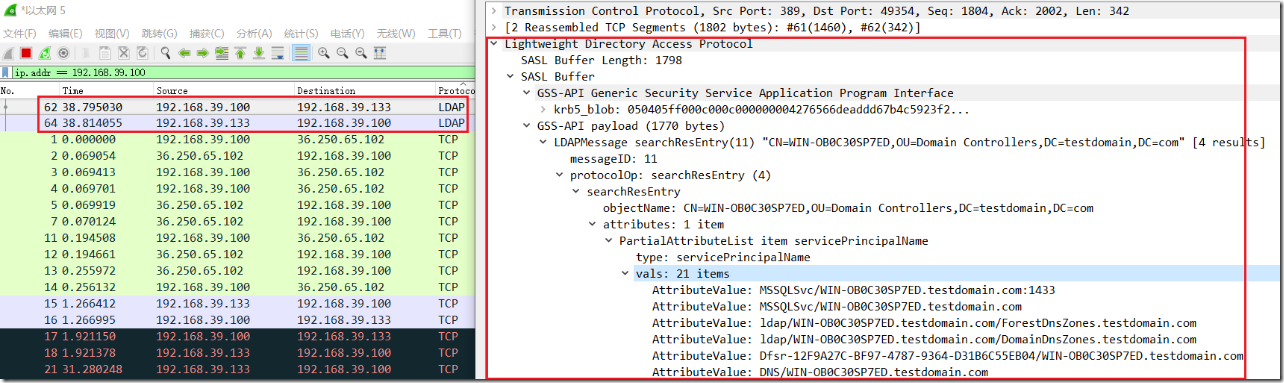Select AttributeValue DNS/WIN-OB0C30SP7ED.testdomain.com
The width and height of the screenshot is (1284, 383).
pos(820,372)
